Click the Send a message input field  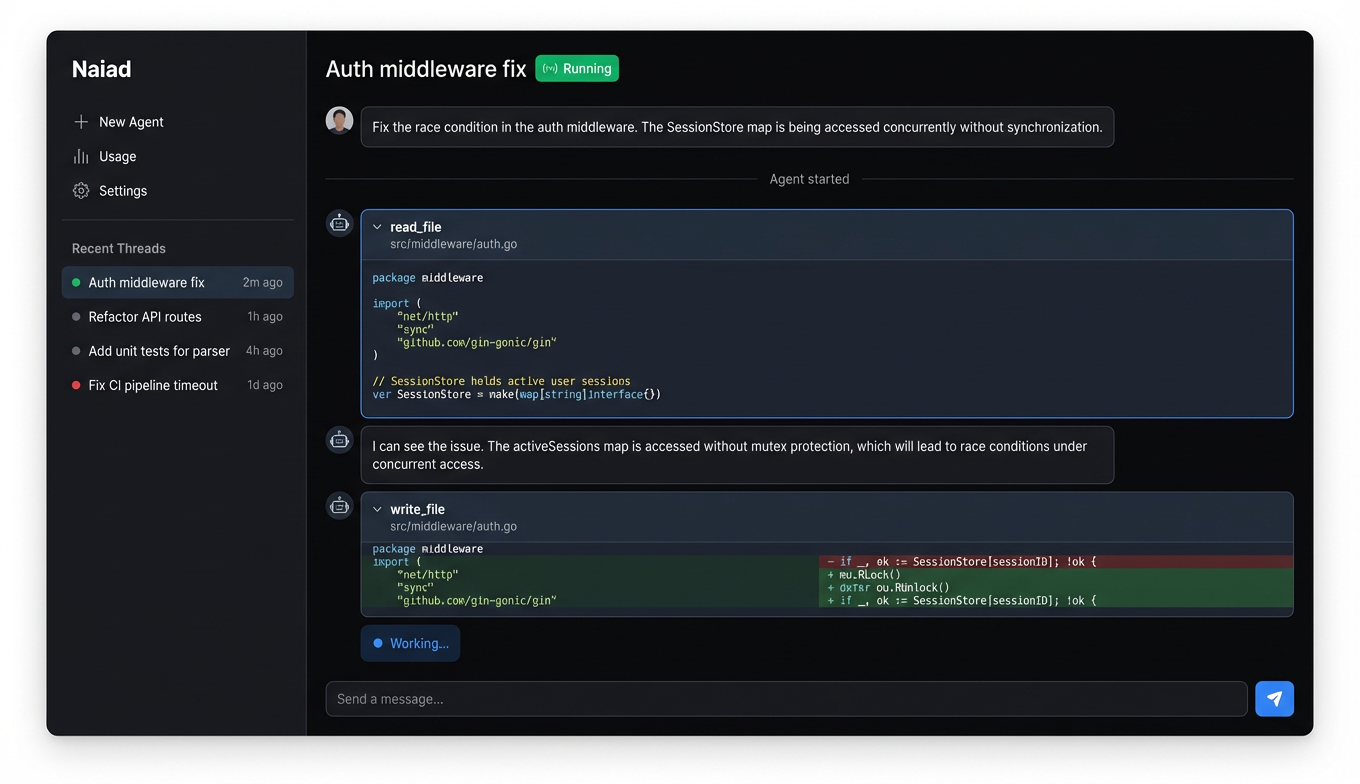pyautogui.click(x=786, y=698)
